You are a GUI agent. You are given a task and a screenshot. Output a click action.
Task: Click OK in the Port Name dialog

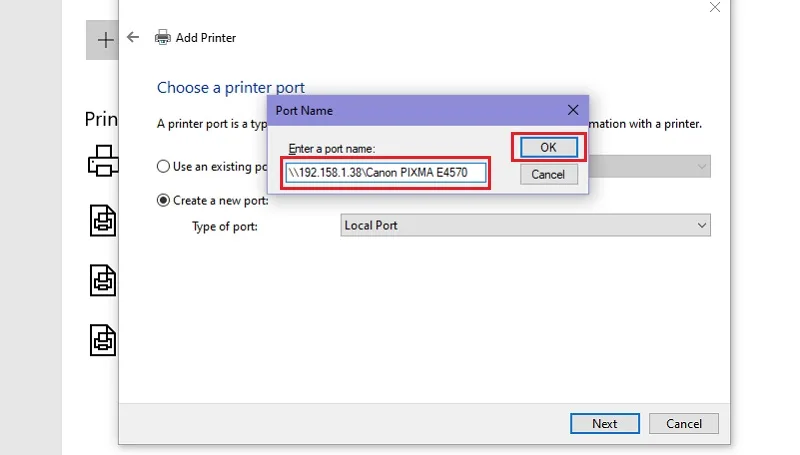pyautogui.click(x=548, y=147)
